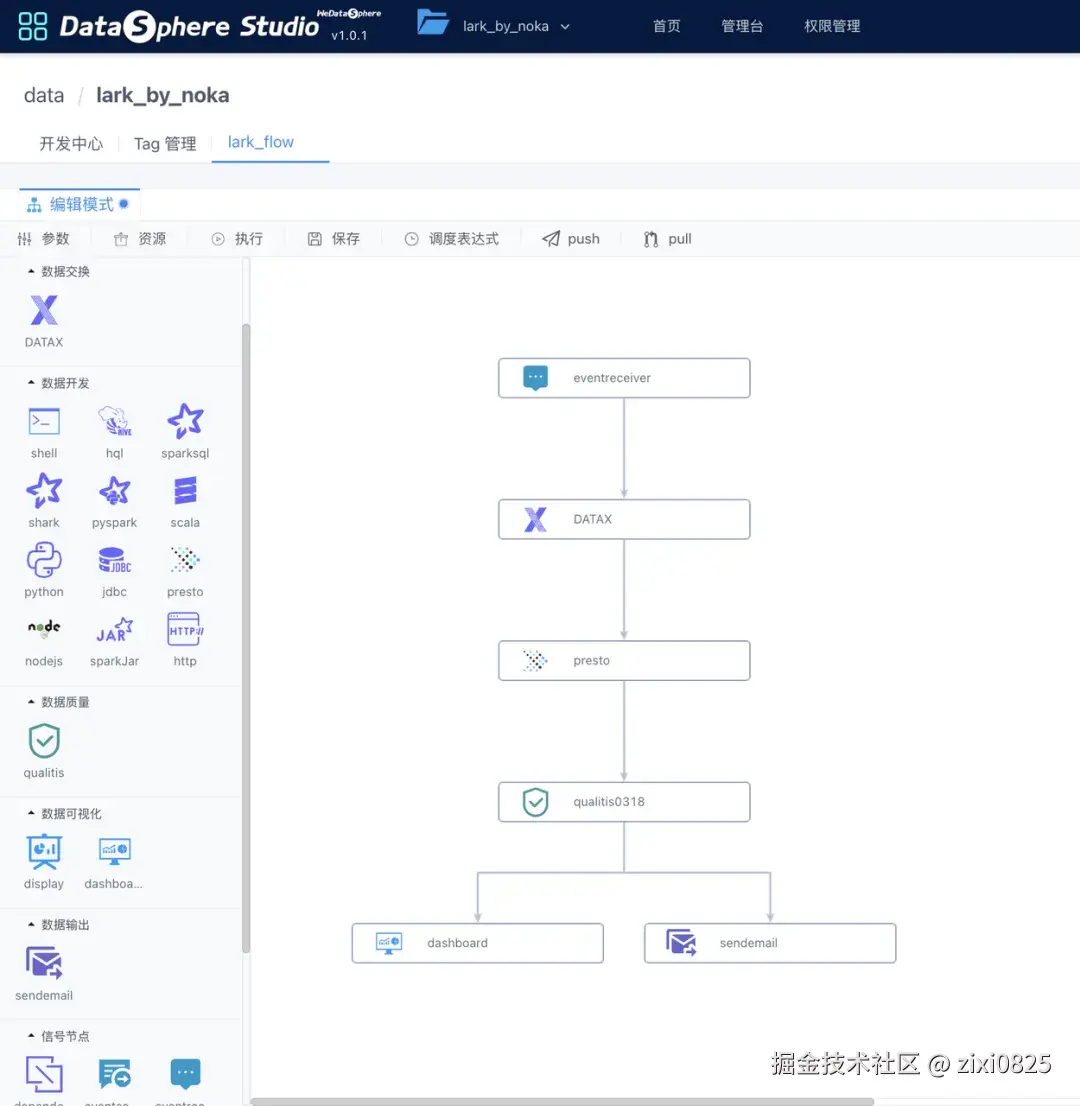The height and width of the screenshot is (1106, 1080).
Task: Select the jdbc node icon
Action: (x=114, y=561)
